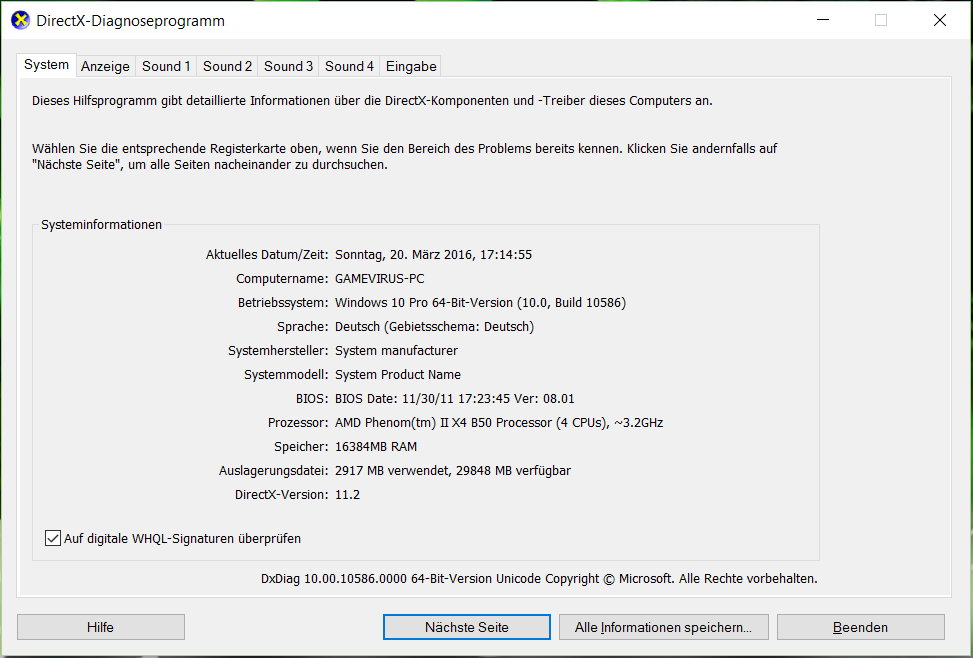The image size is (973, 658).
Task: Click the Nächste Seite button
Action: 466,627
